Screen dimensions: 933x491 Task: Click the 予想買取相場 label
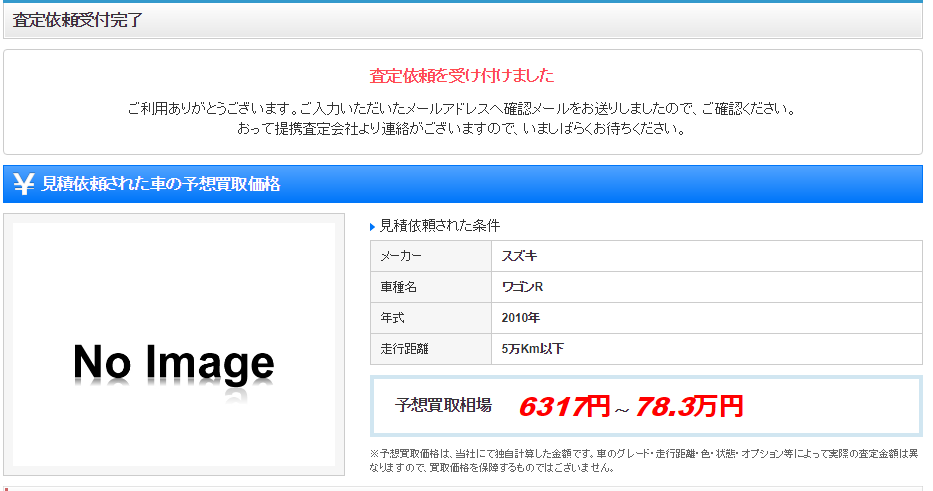click(x=443, y=406)
